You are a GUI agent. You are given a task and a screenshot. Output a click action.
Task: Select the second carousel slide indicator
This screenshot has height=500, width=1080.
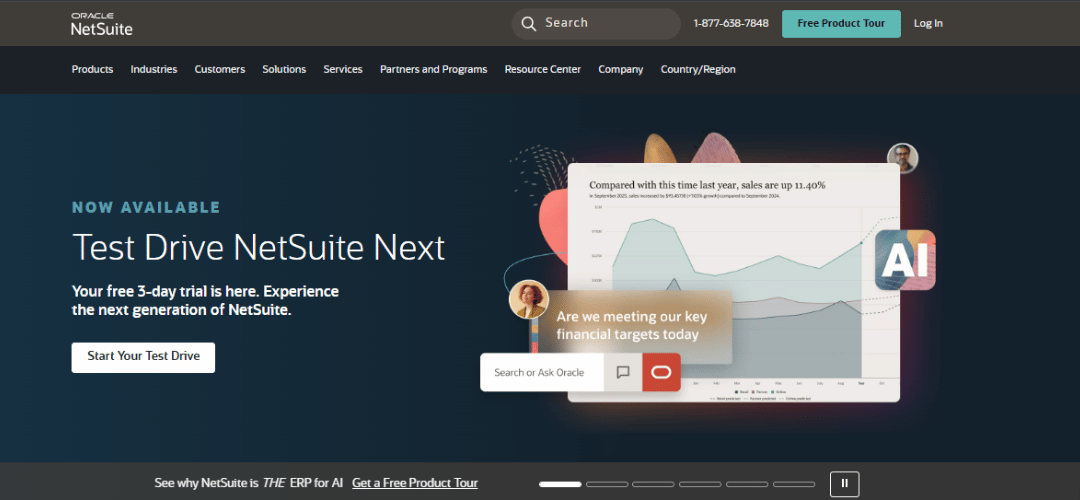pyautogui.click(x=607, y=484)
